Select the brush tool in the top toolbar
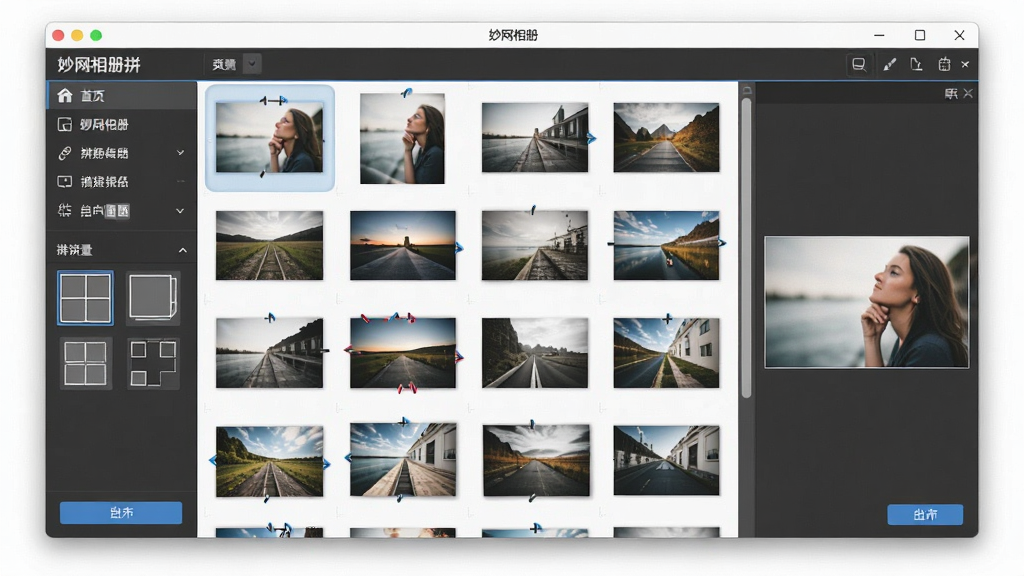The image size is (1024, 576). [x=889, y=64]
